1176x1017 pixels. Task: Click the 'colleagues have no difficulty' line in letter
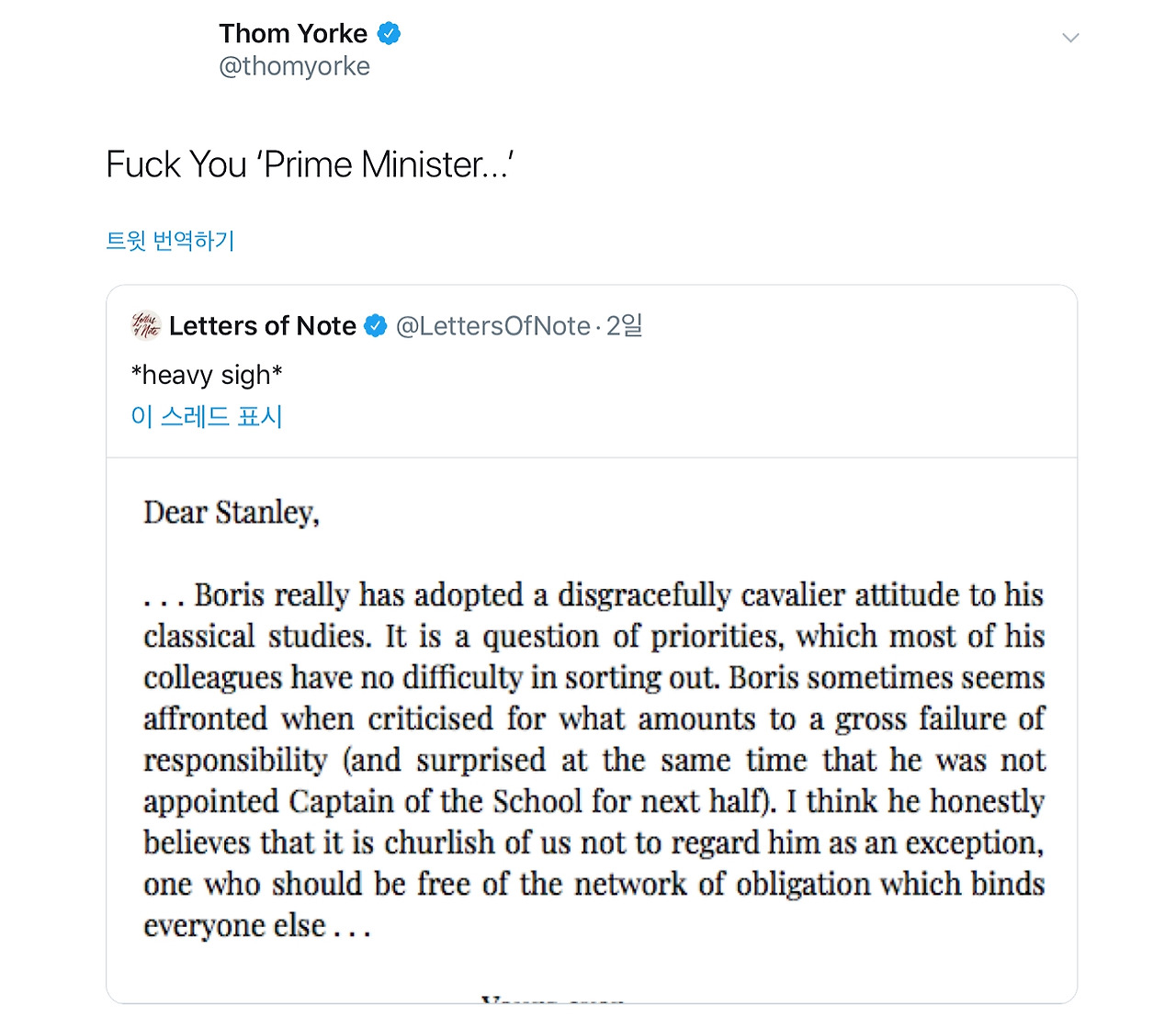[594, 678]
